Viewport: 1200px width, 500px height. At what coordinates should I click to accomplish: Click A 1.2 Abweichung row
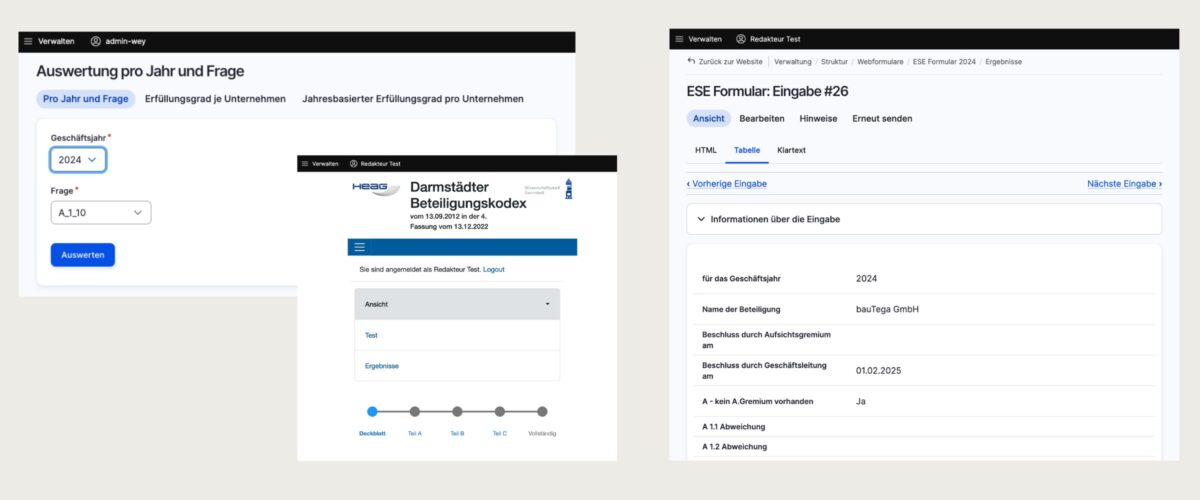point(924,447)
